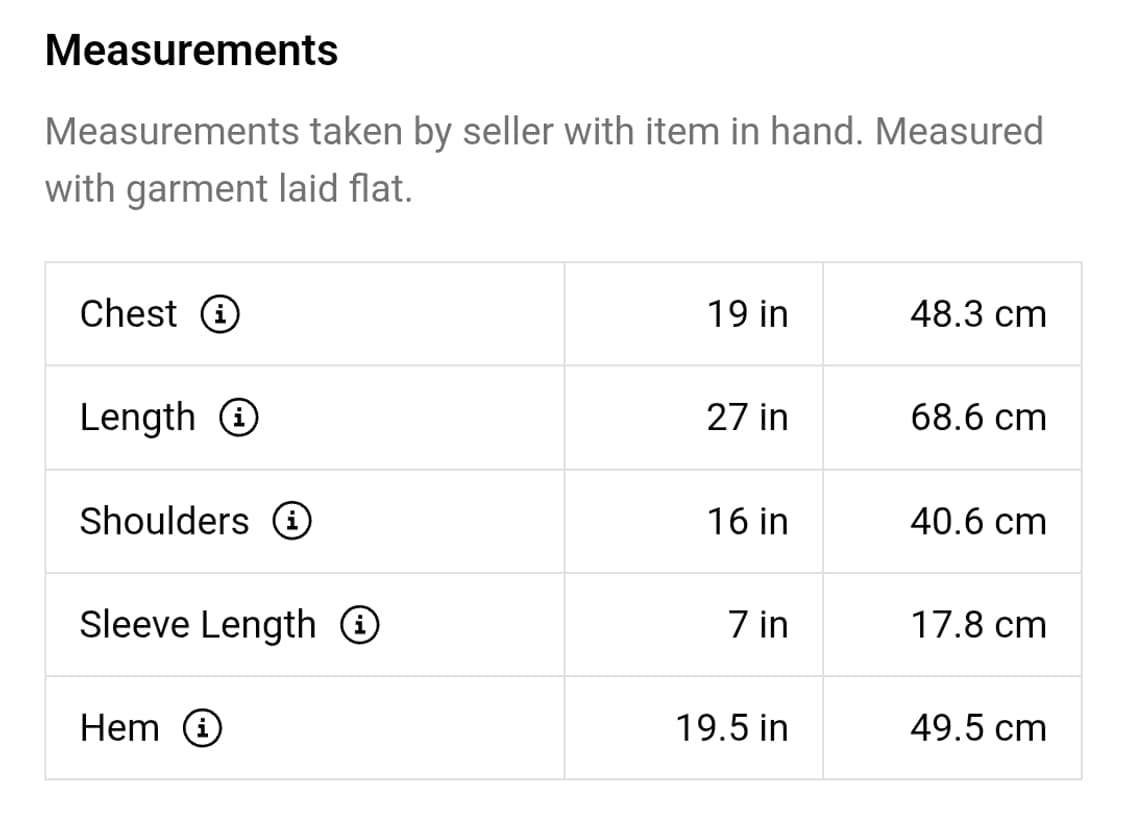Select the Sleeve Length row label

click(198, 625)
